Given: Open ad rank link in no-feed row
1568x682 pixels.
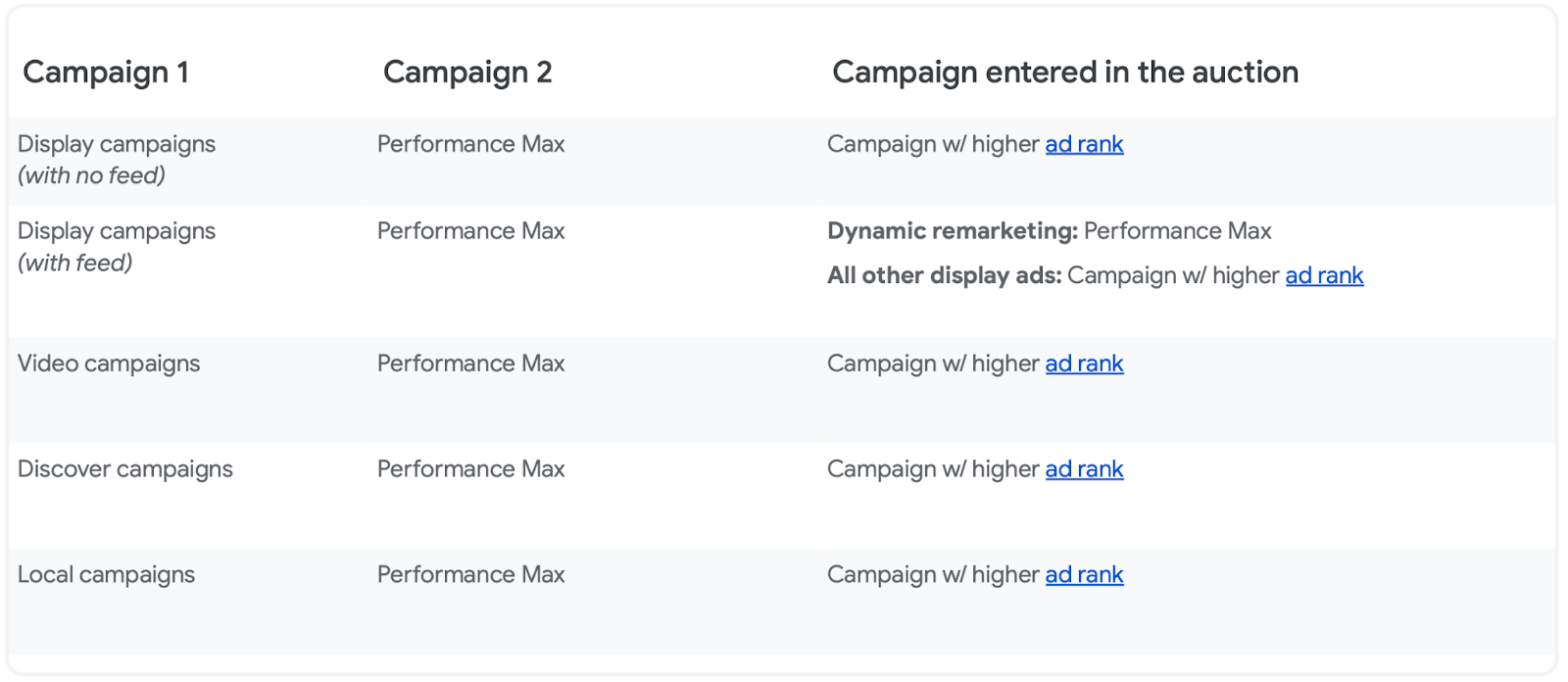Looking at the screenshot, I should pyautogui.click(x=1084, y=144).
